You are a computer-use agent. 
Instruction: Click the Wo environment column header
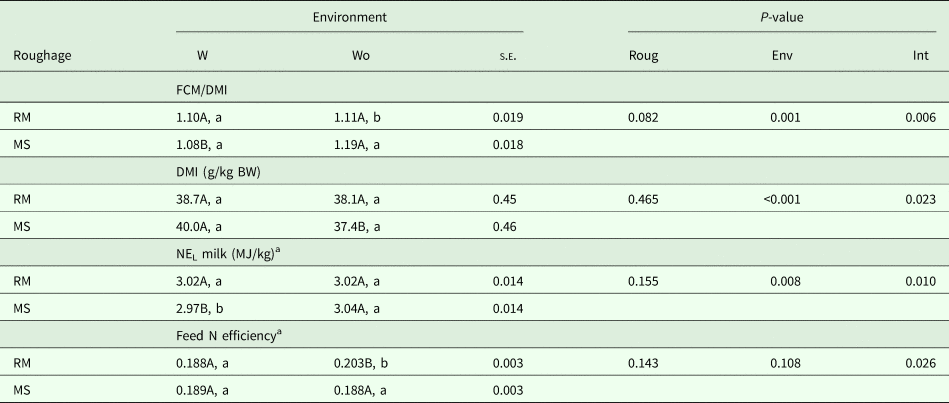[343, 56]
